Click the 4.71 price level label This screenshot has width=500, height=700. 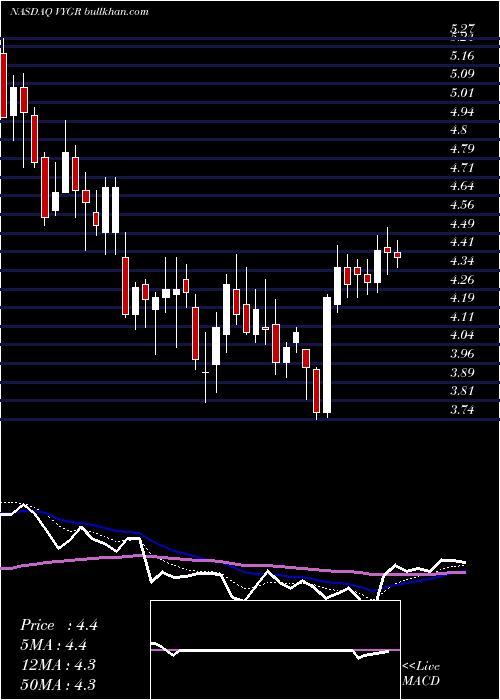pyautogui.click(x=462, y=167)
